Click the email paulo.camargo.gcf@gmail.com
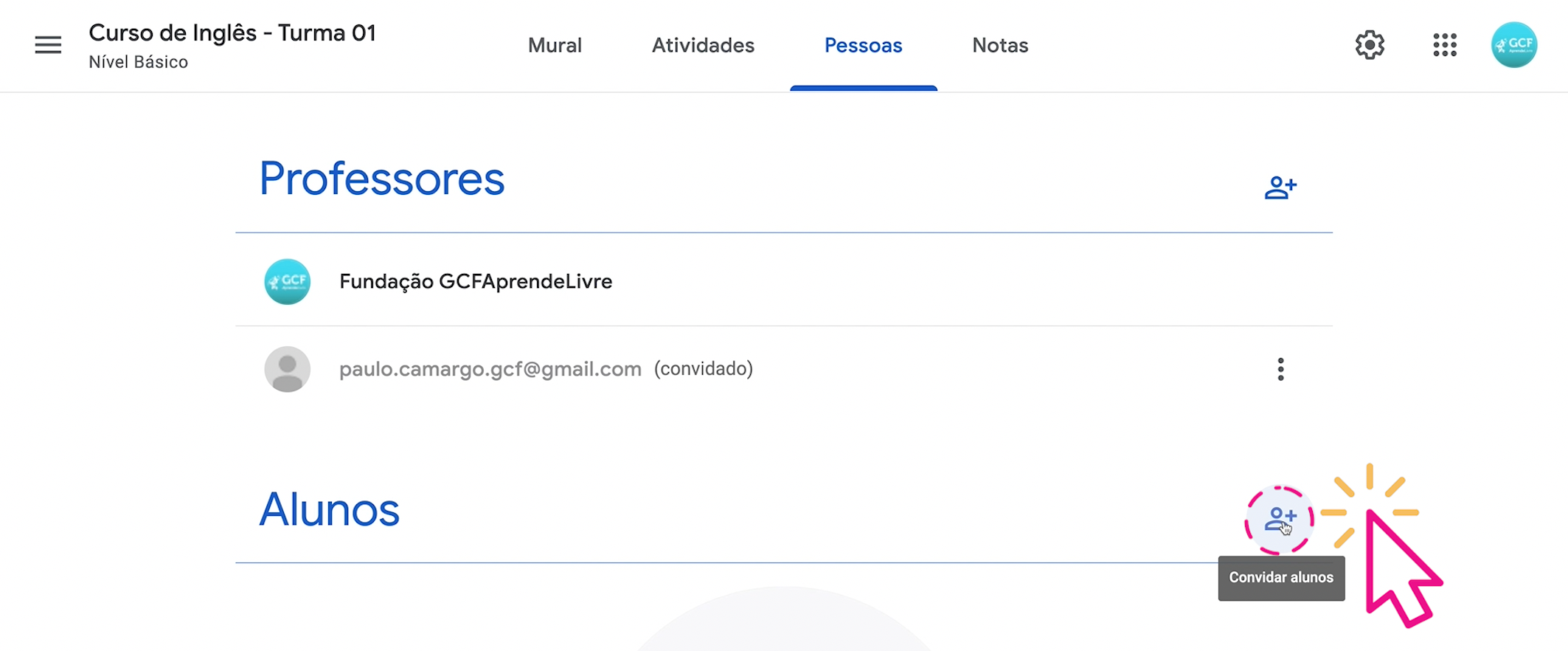 pyautogui.click(x=490, y=369)
